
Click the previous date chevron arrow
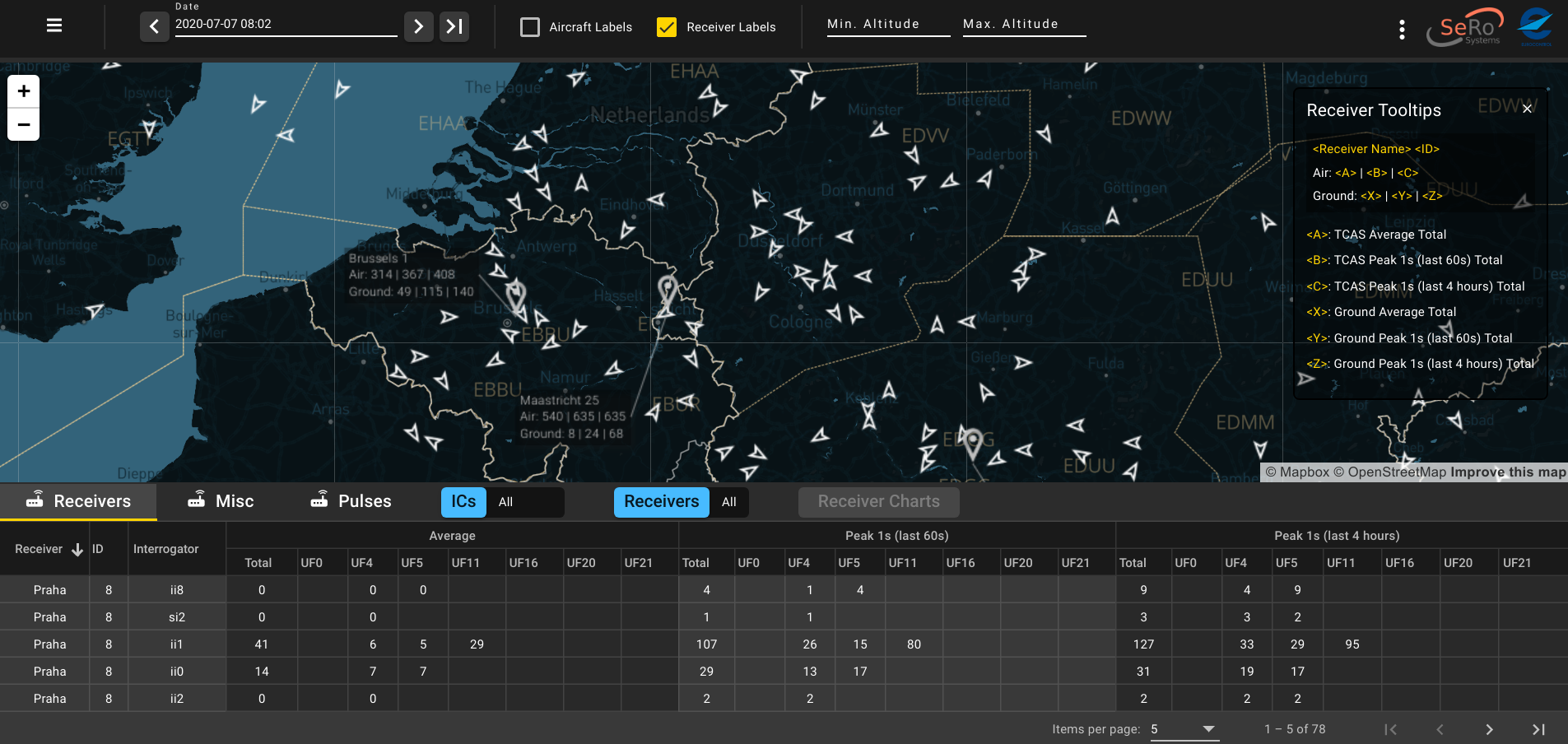coord(155,26)
